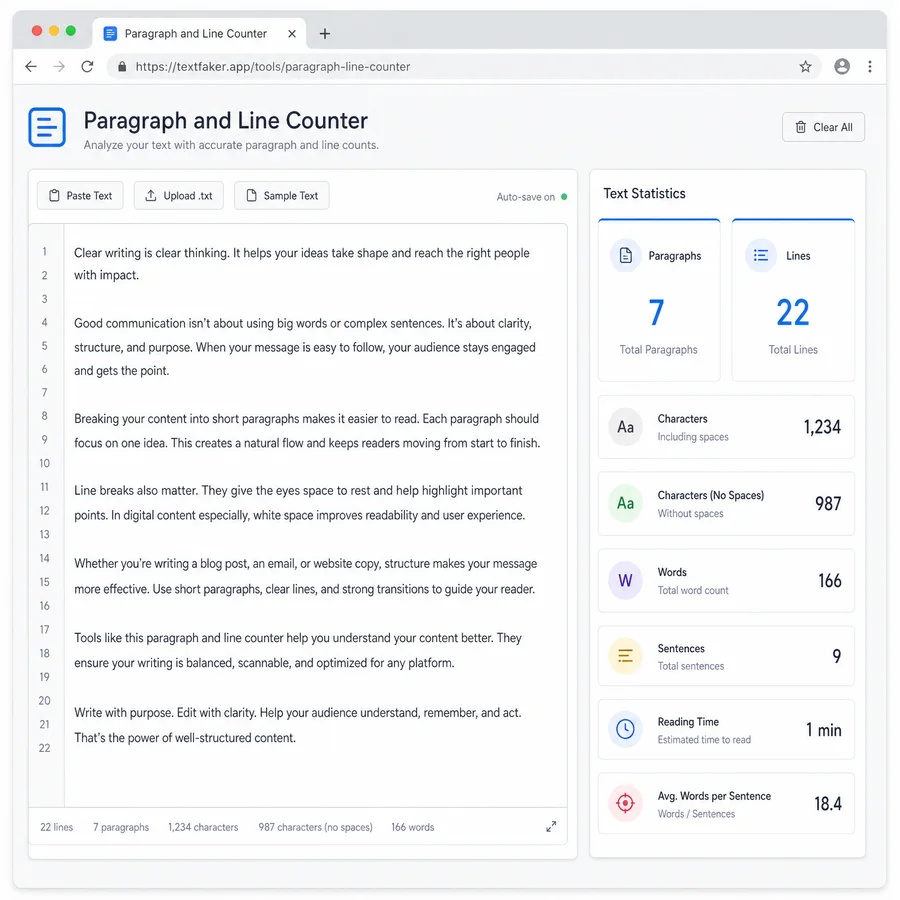Click the 'Write with purpose' line of text
The height and width of the screenshot is (900, 900).
click(297, 713)
